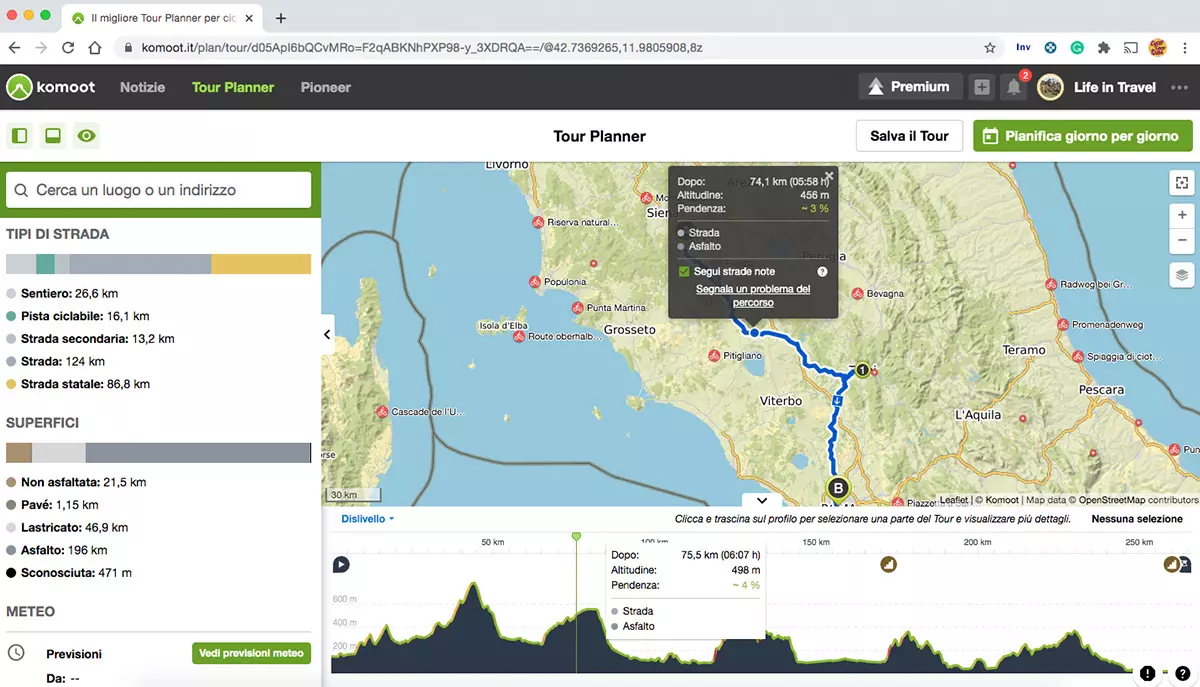
Task: Click Pianifica giorno per giorno button
Action: click(x=1083, y=136)
